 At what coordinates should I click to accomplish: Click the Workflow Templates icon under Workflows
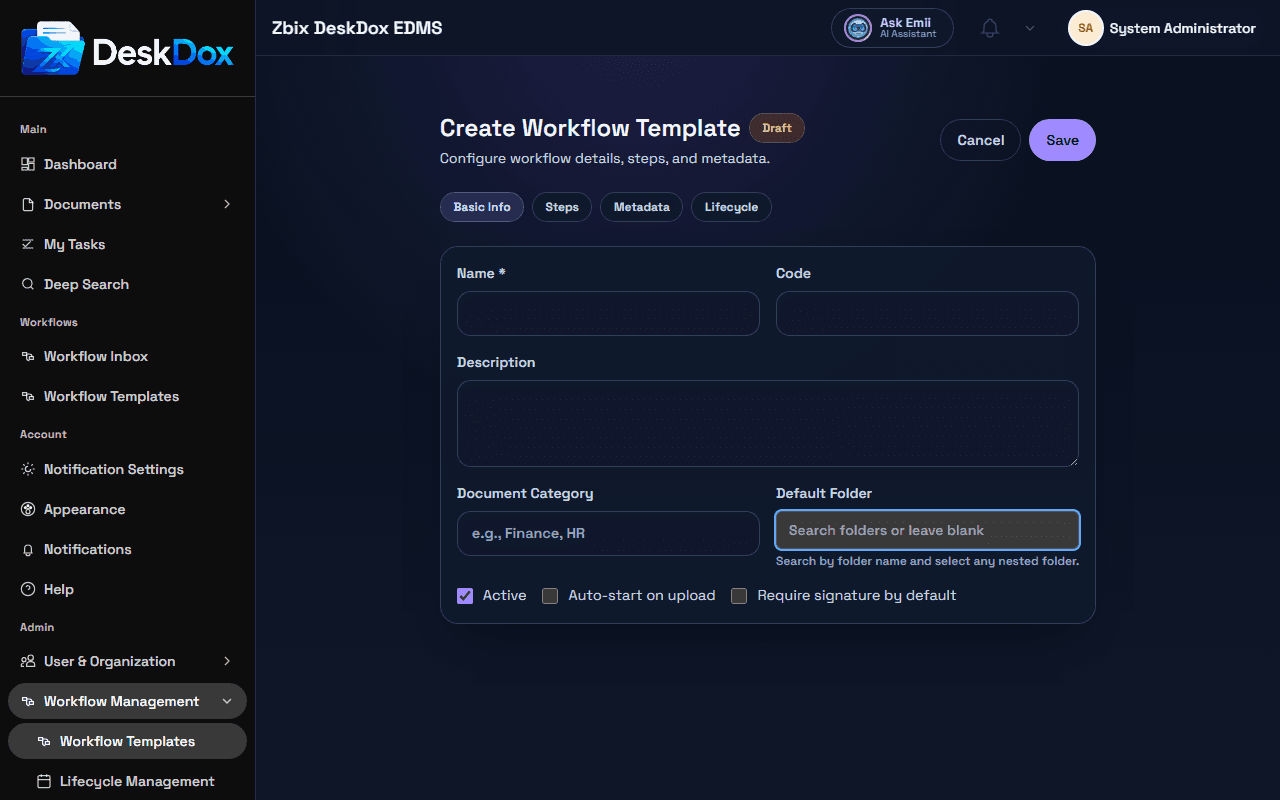28,396
